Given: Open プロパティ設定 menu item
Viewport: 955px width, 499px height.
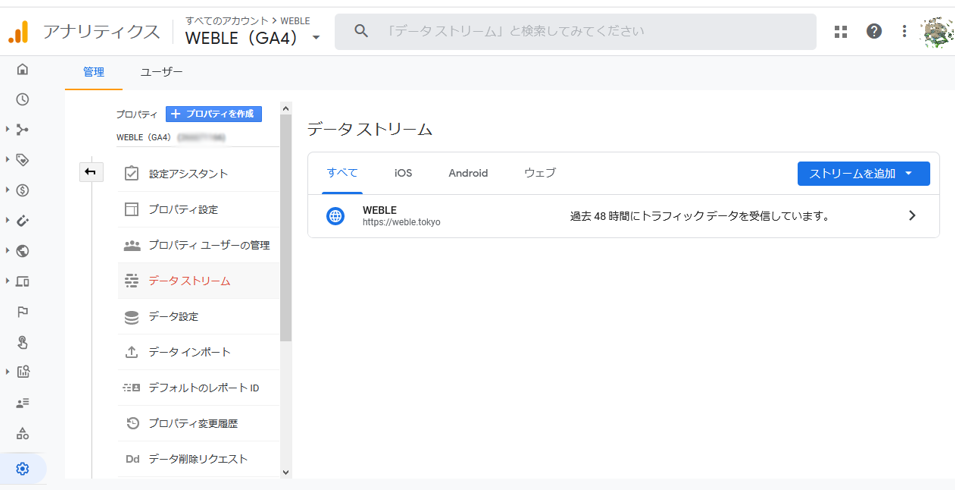Looking at the screenshot, I should click(x=198, y=210).
